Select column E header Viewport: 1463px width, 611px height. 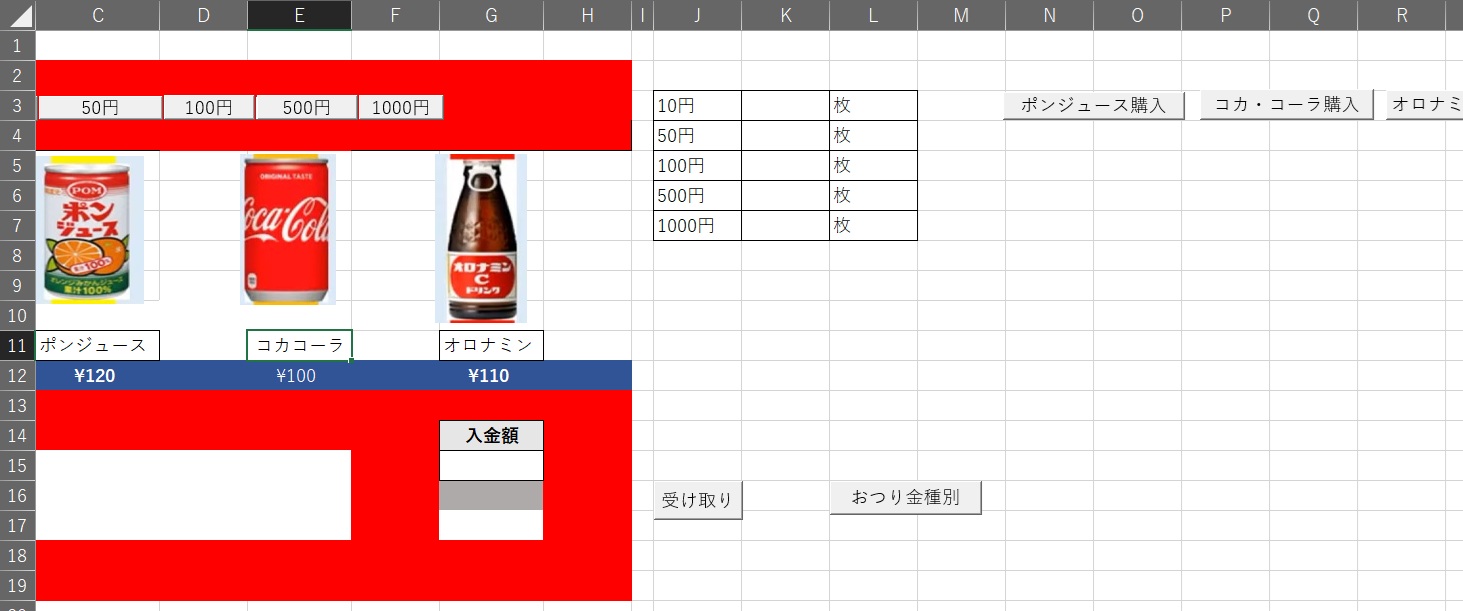(299, 15)
